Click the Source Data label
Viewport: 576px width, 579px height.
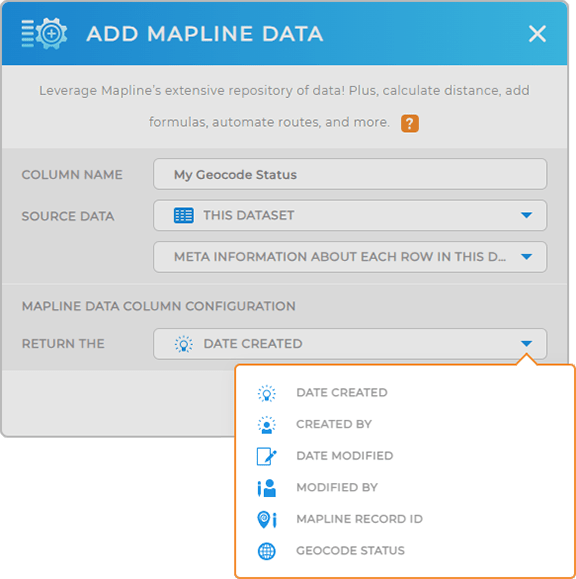(x=68, y=216)
